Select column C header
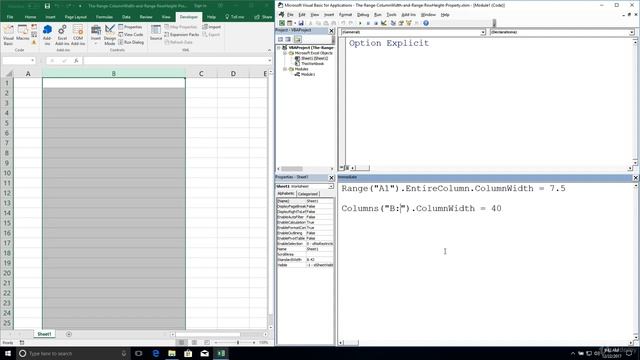This screenshot has height=360, width=640. (x=201, y=73)
